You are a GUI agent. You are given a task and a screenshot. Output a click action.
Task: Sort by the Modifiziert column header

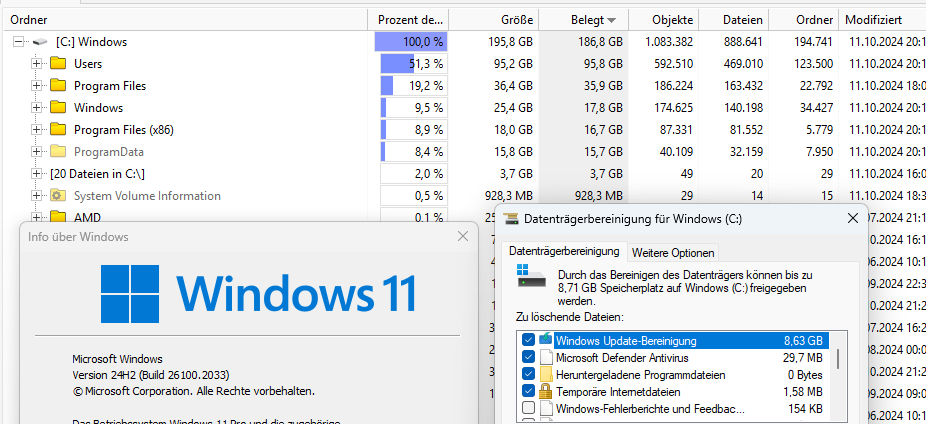(883, 20)
